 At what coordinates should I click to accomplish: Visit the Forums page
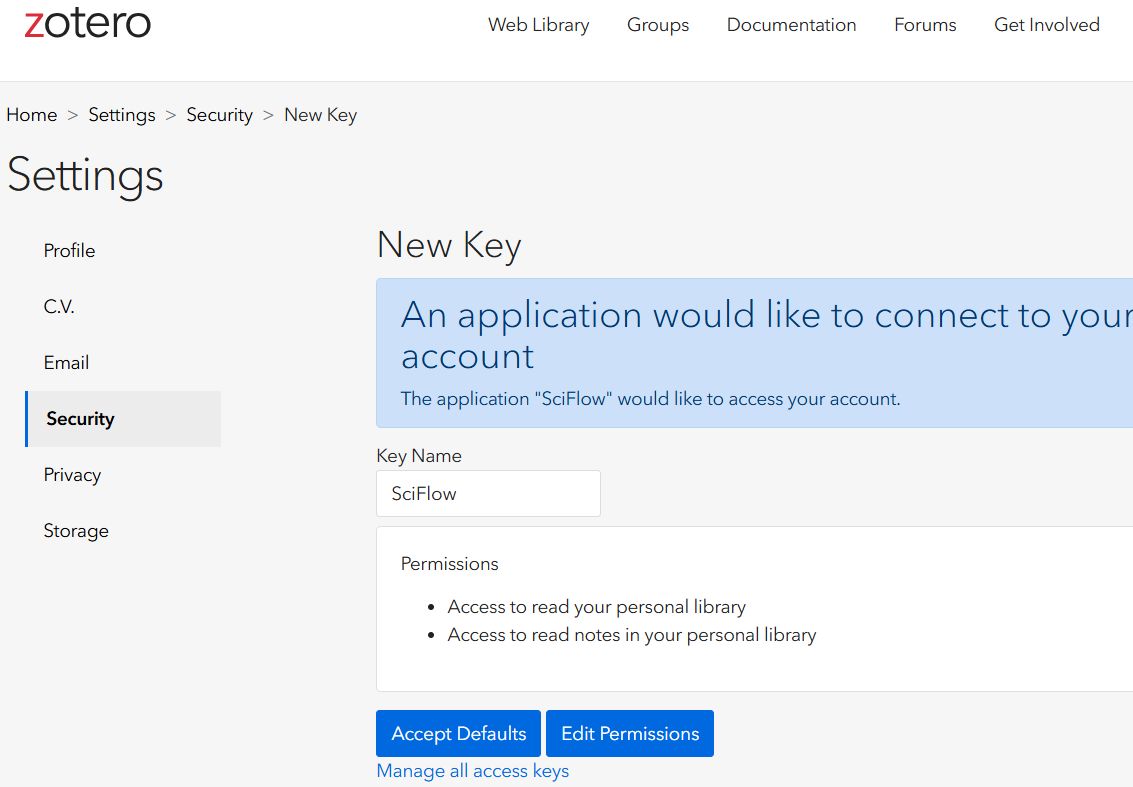click(x=924, y=25)
